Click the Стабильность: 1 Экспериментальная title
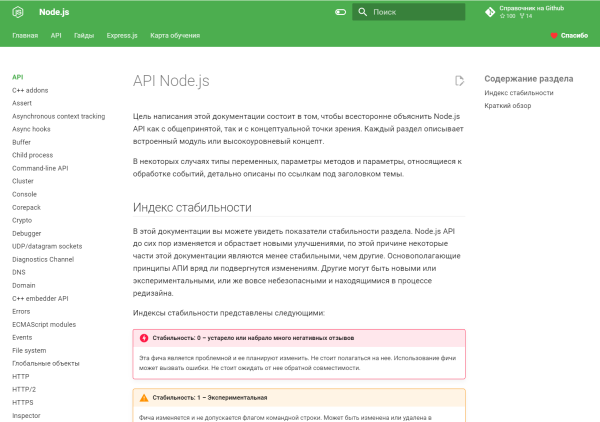Viewport: 600px width, 422px height. [x=210, y=398]
